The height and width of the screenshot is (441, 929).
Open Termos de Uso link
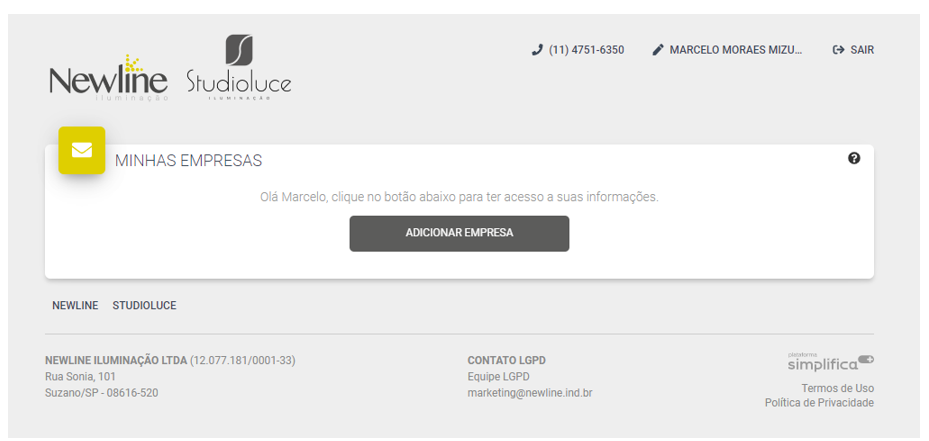tap(838, 388)
